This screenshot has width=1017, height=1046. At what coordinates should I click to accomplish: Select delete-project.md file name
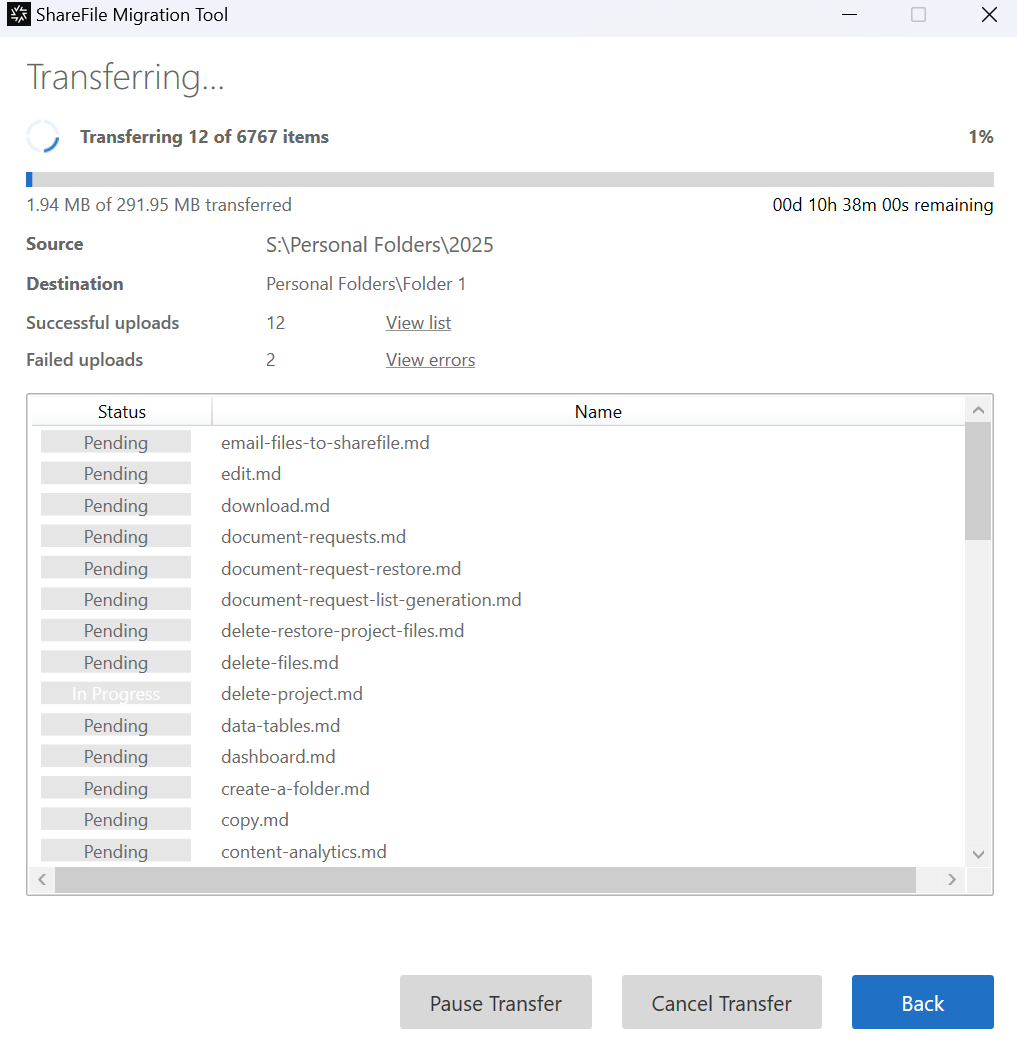click(291, 694)
